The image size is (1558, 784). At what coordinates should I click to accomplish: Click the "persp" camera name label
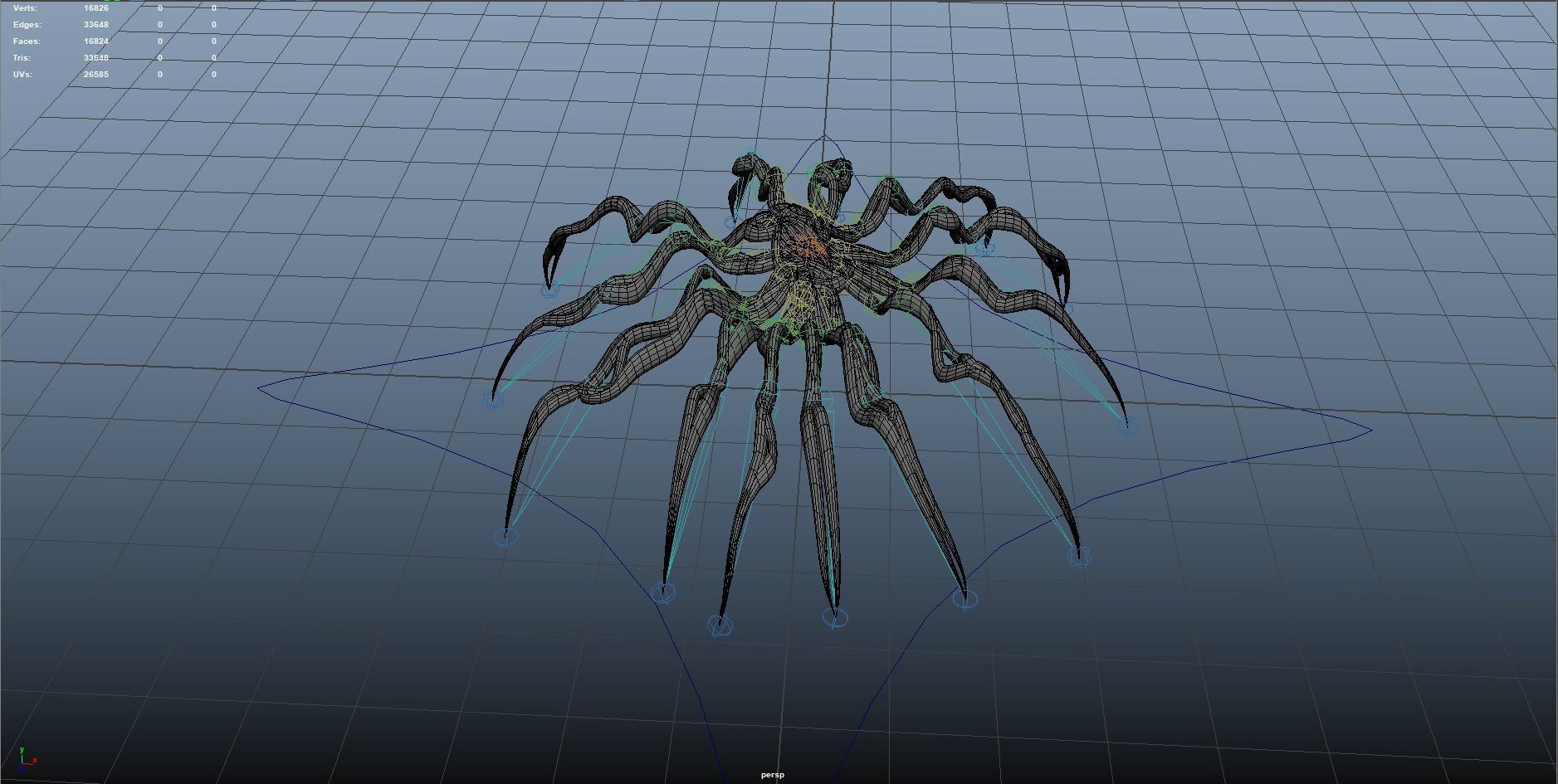(772, 775)
